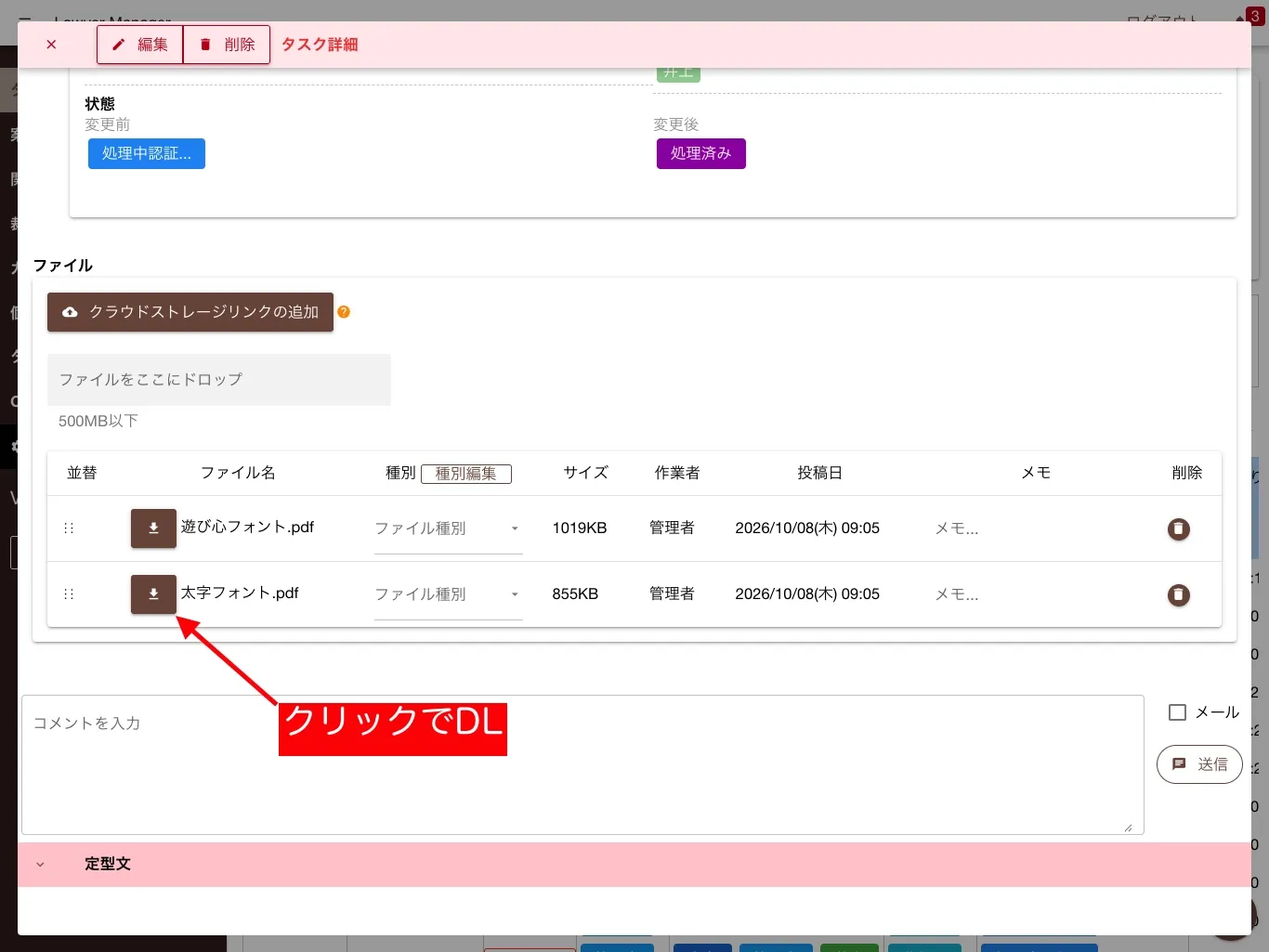Image resolution: width=1269 pixels, height=952 pixels.
Task: Grab the reorder handle for 太字フォント.pdf
Action: [69, 594]
